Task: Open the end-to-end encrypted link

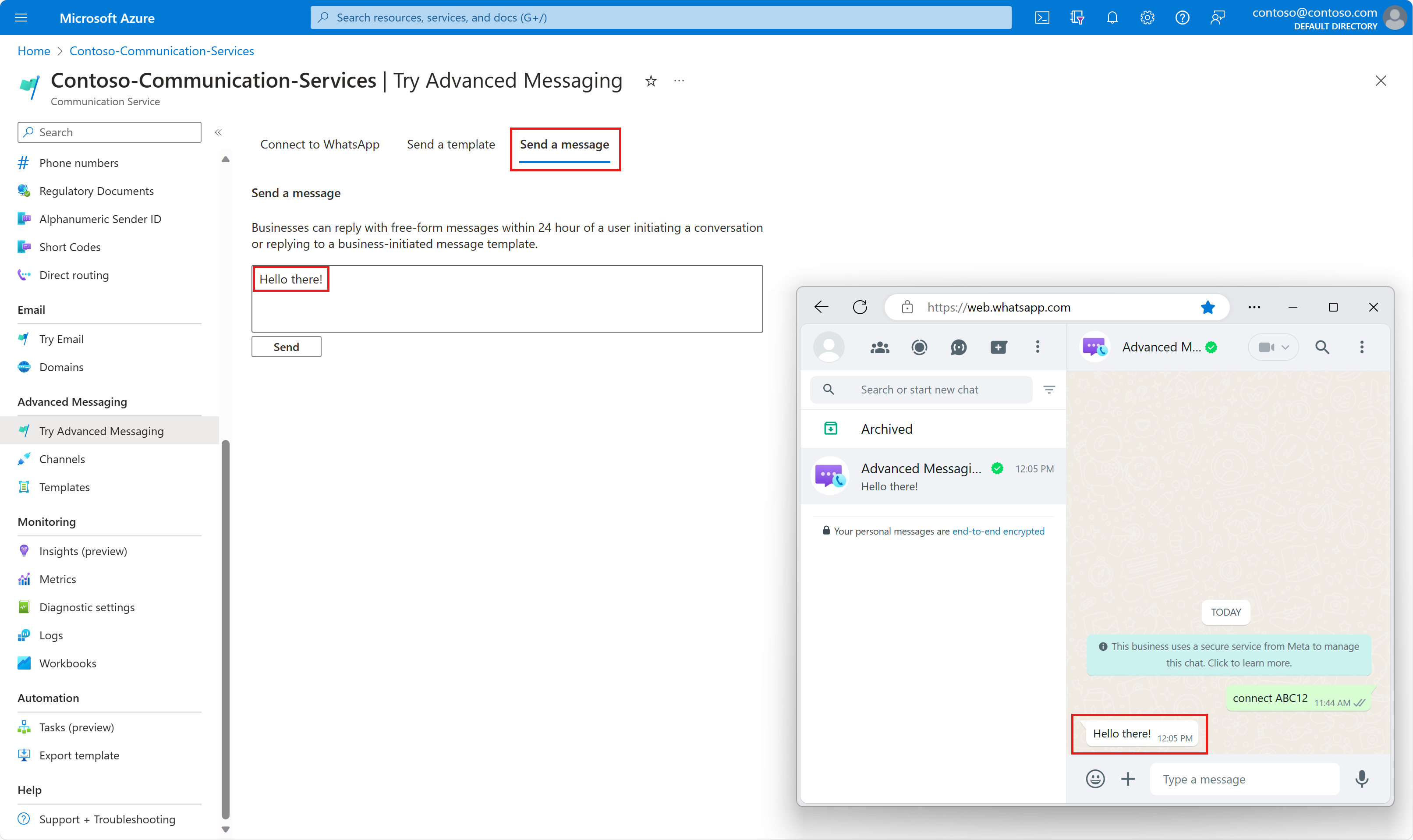Action: pyautogui.click(x=998, y=531)
